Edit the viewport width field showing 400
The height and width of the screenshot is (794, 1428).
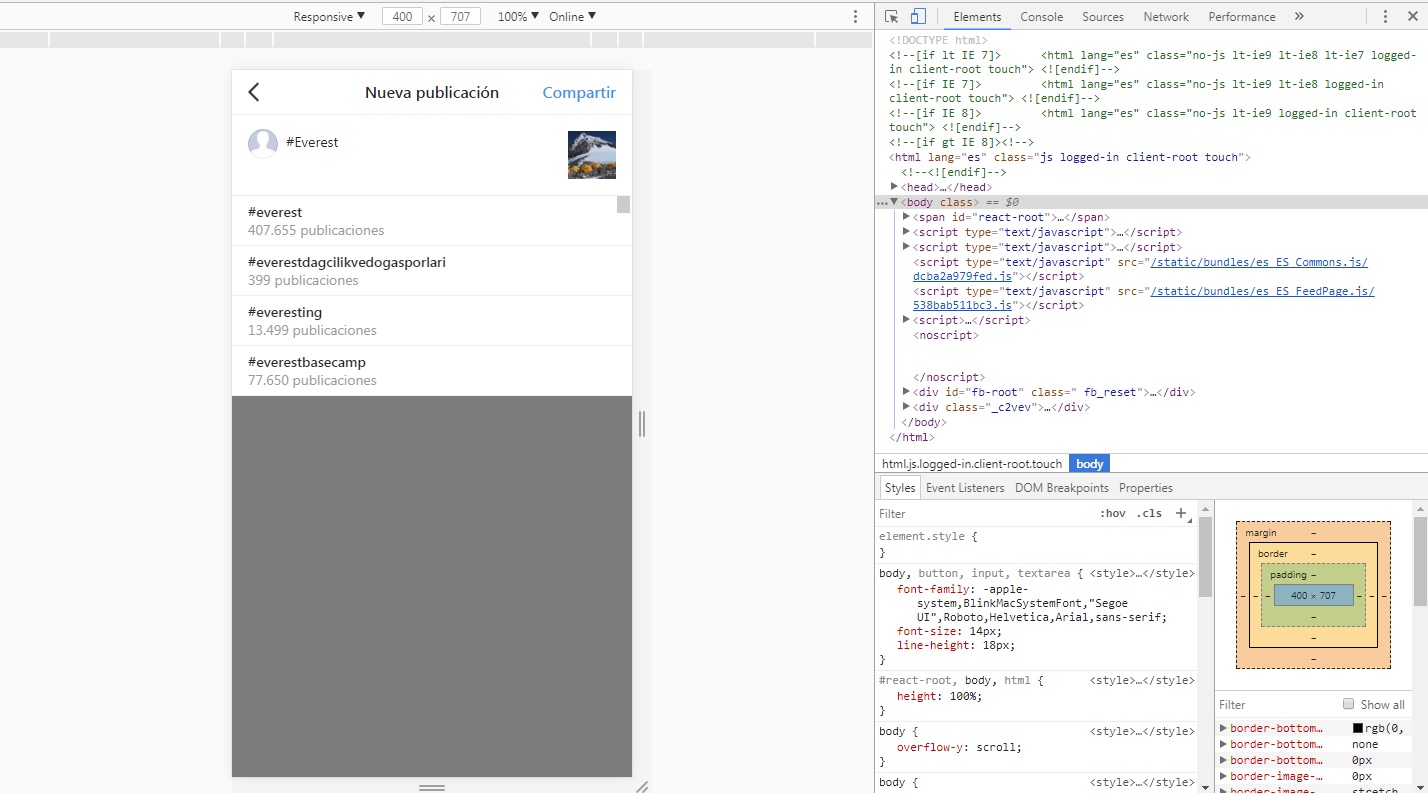[x=402, y=17]
